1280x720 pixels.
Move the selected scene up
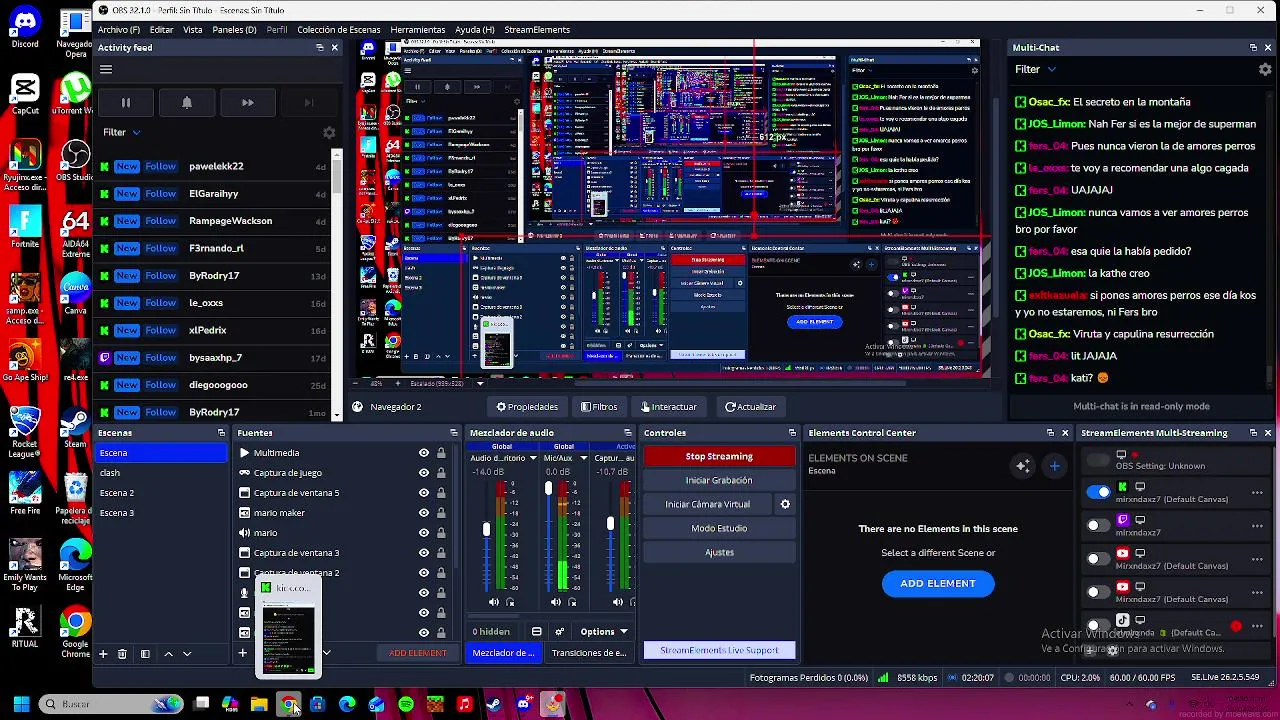168,654
